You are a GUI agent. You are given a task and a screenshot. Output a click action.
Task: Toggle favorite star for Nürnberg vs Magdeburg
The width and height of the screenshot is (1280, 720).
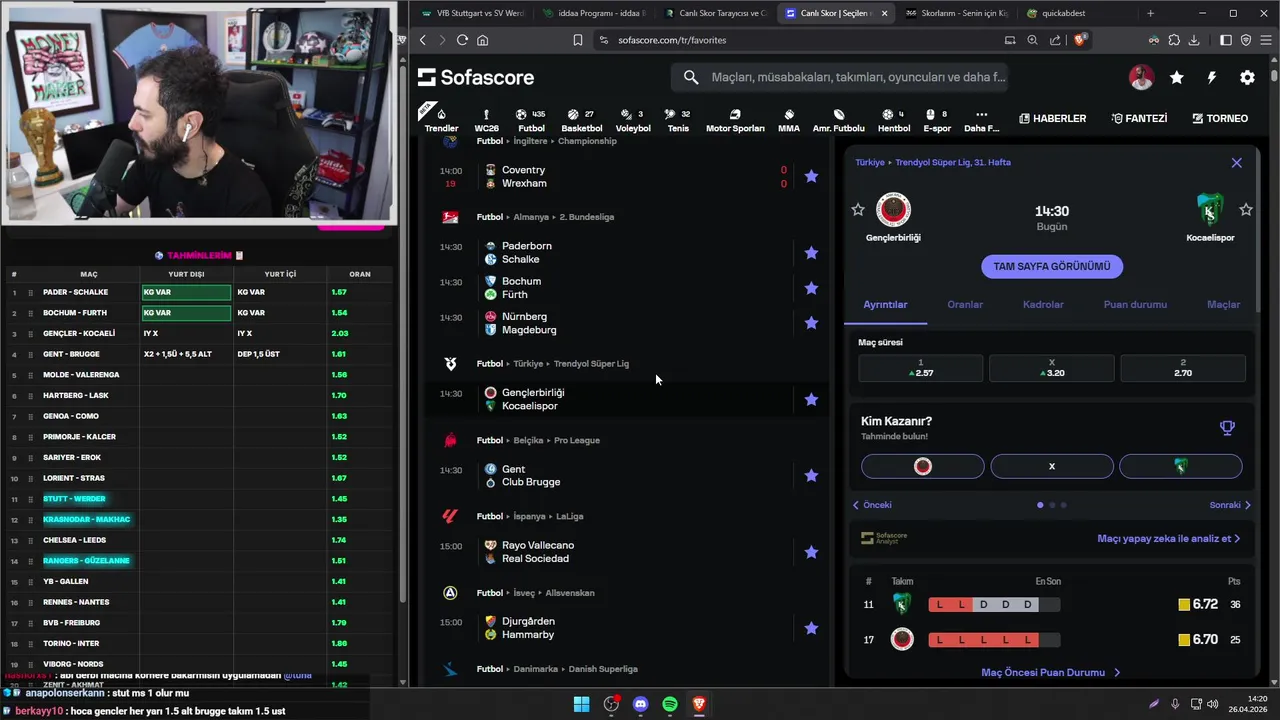click(x=811, y=323)
